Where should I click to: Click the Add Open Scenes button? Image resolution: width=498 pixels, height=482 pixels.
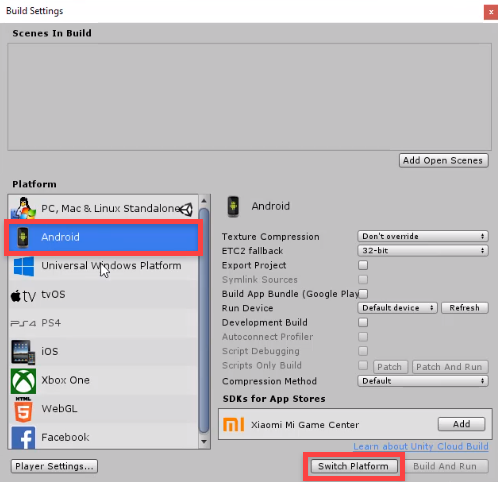[x=444, y=161]
